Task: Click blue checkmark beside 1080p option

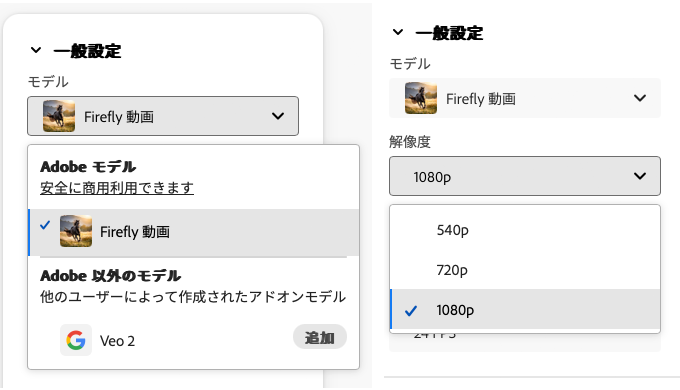Action: click(x=411, y=311)
